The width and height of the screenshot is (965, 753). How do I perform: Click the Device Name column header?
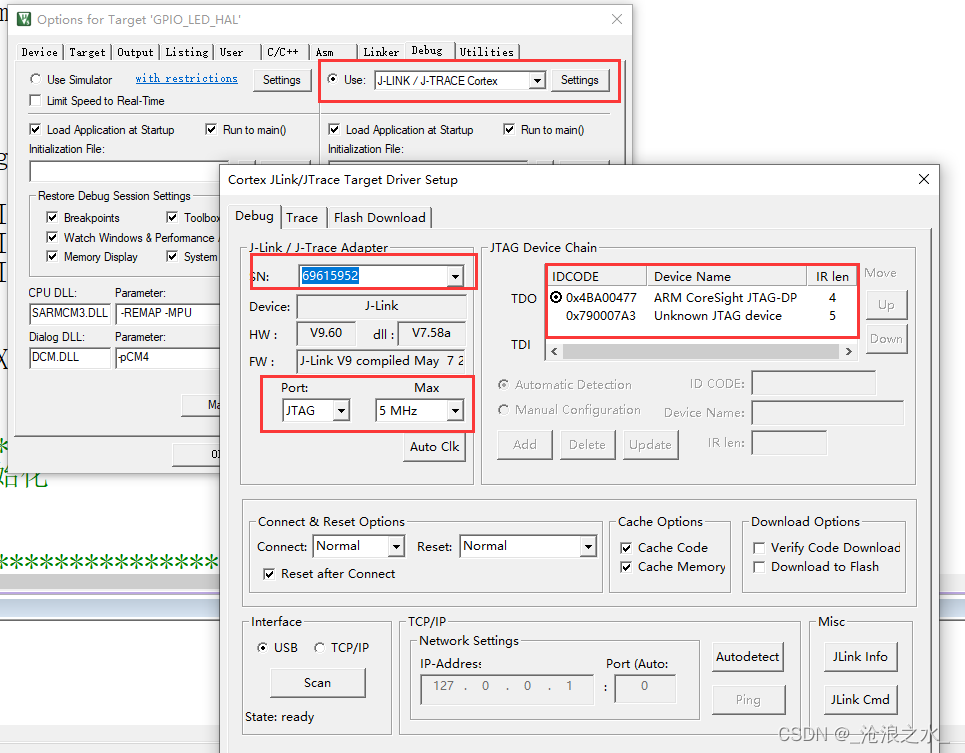(x=727, y=276)
